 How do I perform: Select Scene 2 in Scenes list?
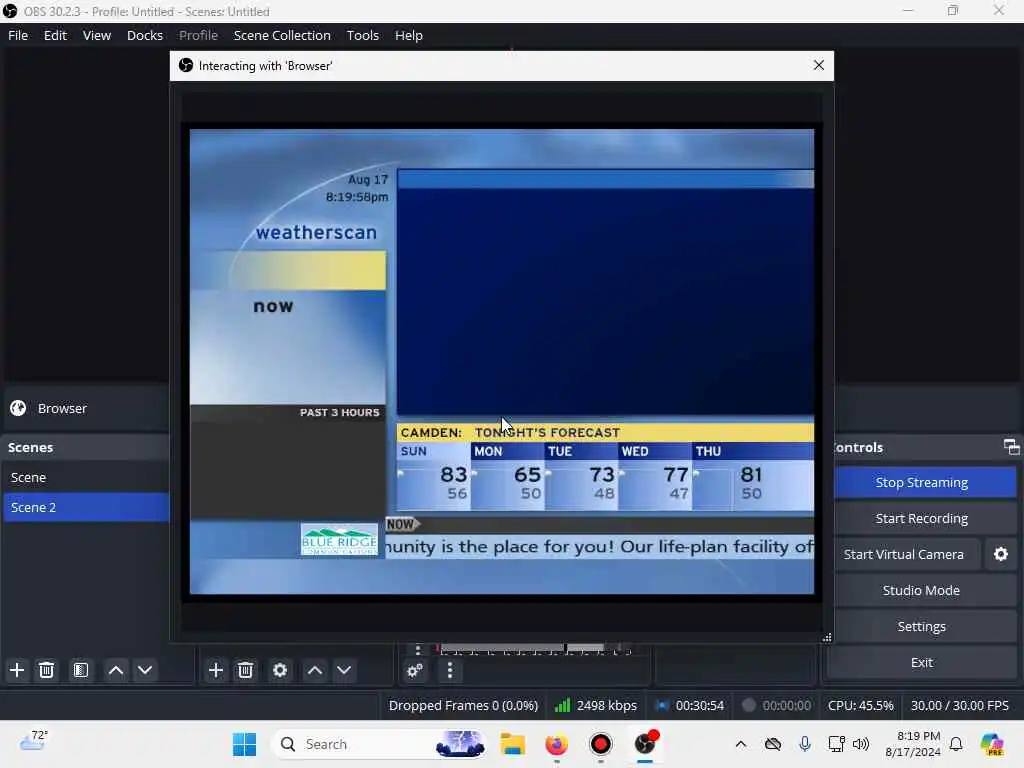coord(86,507)
